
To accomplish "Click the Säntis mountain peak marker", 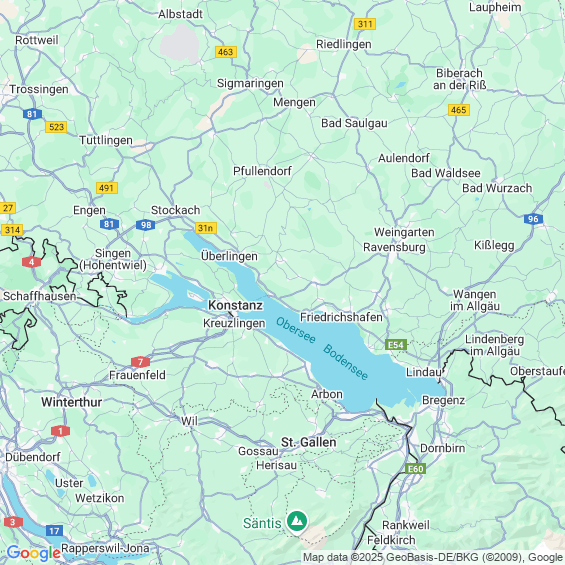I will point(297,521).
